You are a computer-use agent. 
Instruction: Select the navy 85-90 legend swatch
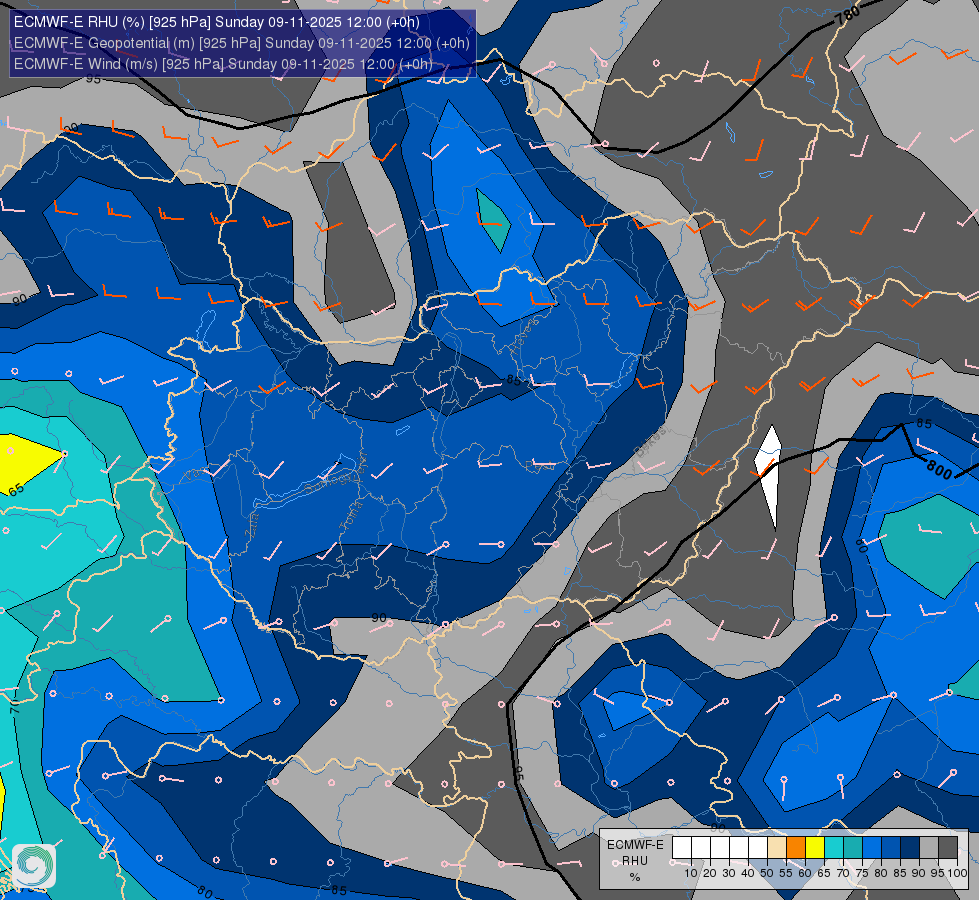910,847
